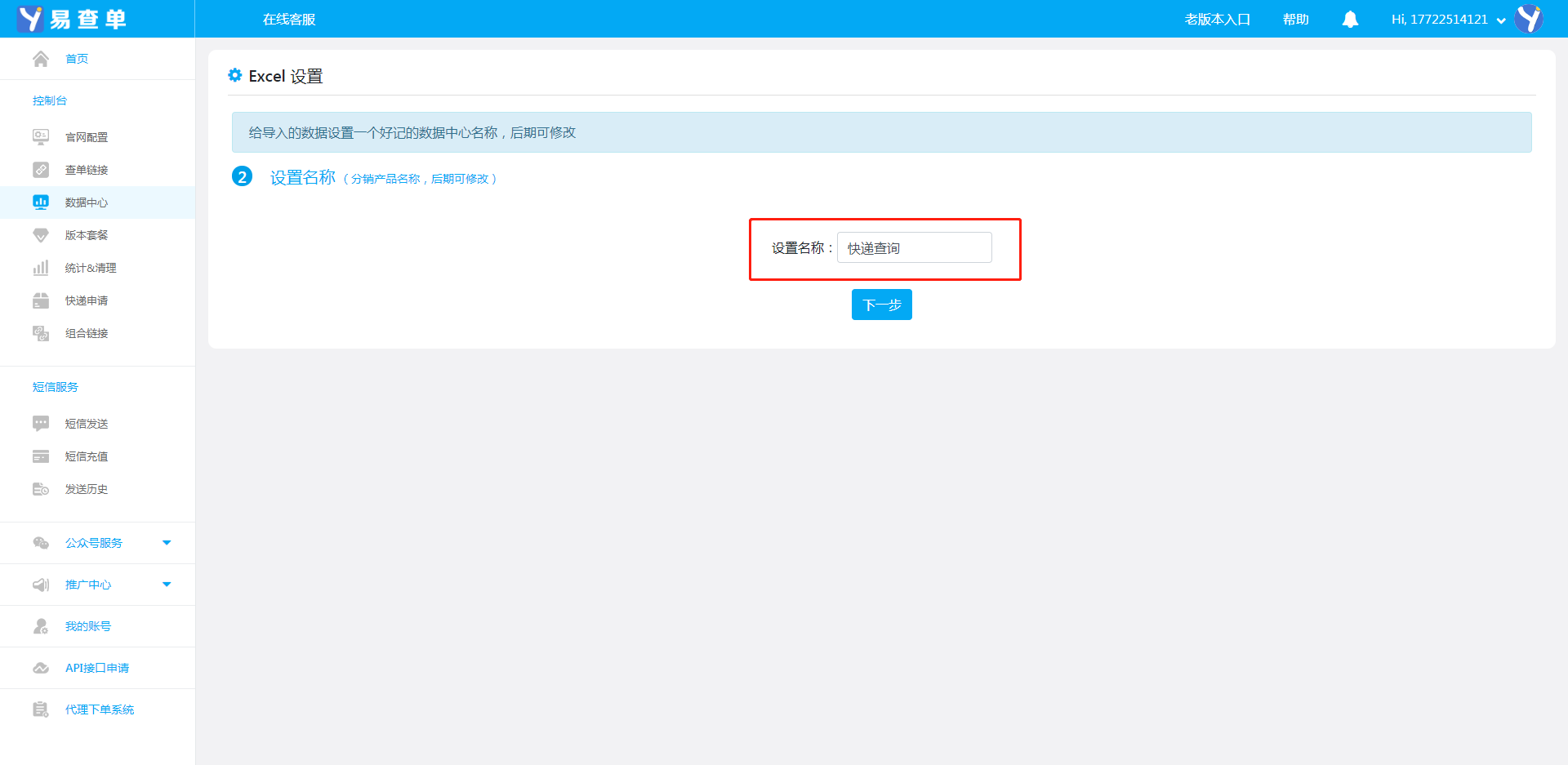The image size is (1568, 765).
Task: Click the user avatar logo top right
Action: (1528, 19)
